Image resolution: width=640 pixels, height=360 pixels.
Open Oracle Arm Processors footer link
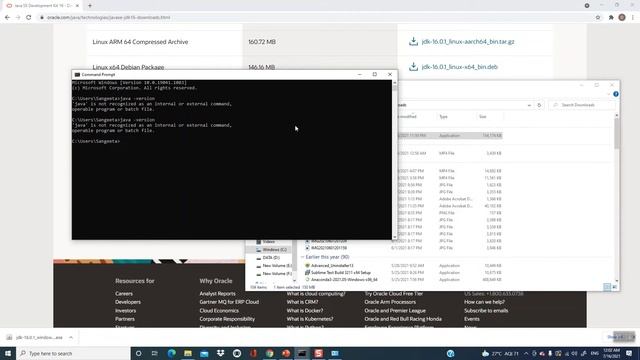pos(390,302)
